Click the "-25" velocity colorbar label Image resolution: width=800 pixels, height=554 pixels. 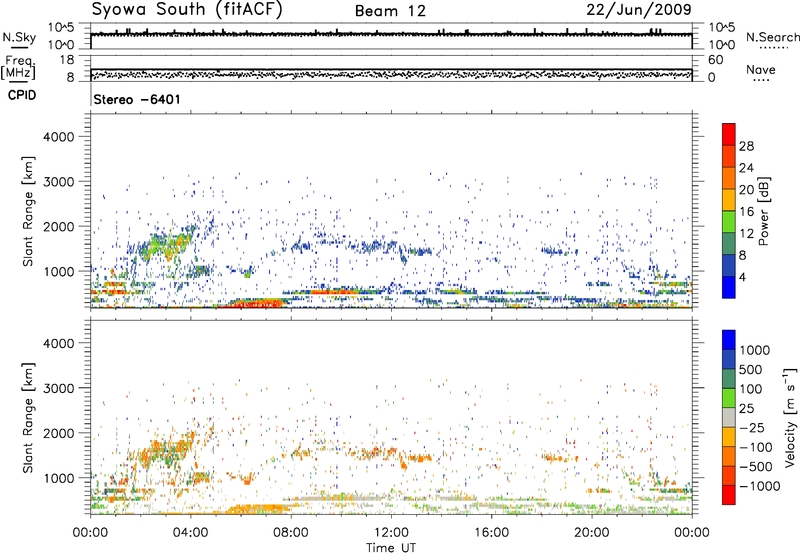point(752,427)
